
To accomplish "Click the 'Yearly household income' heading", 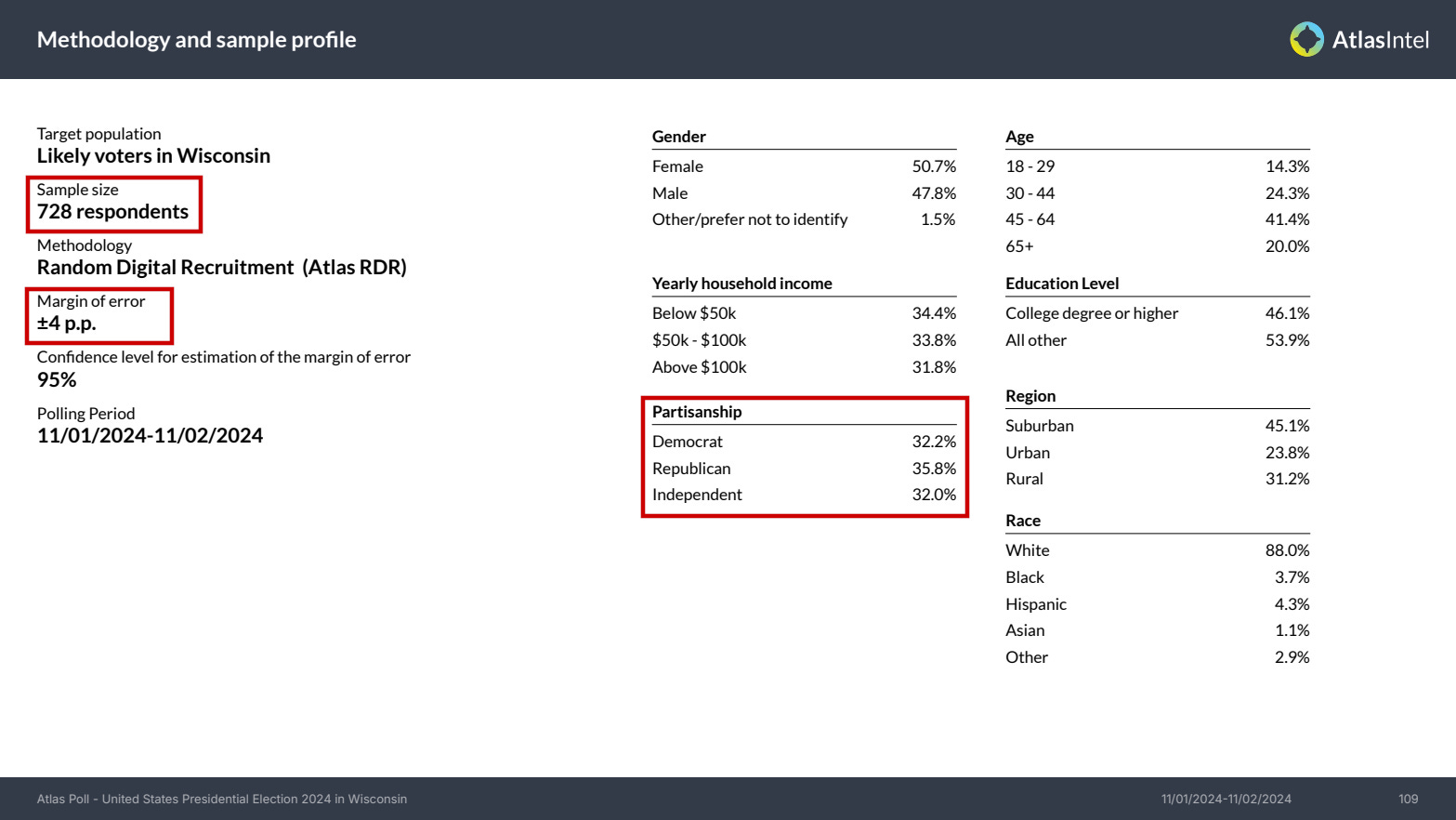I will pos(742,284).
